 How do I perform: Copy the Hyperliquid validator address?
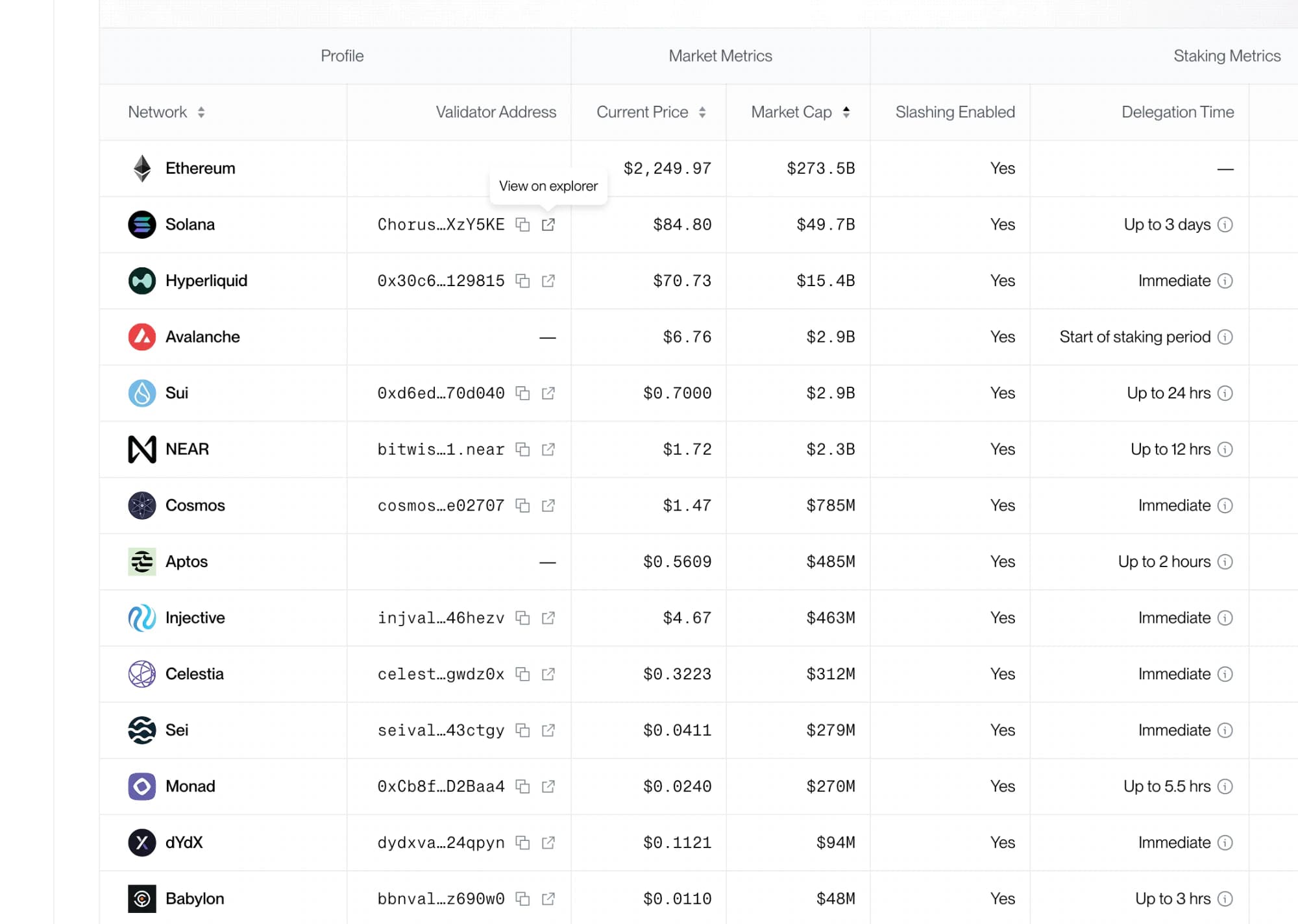(x=522, y=281)
